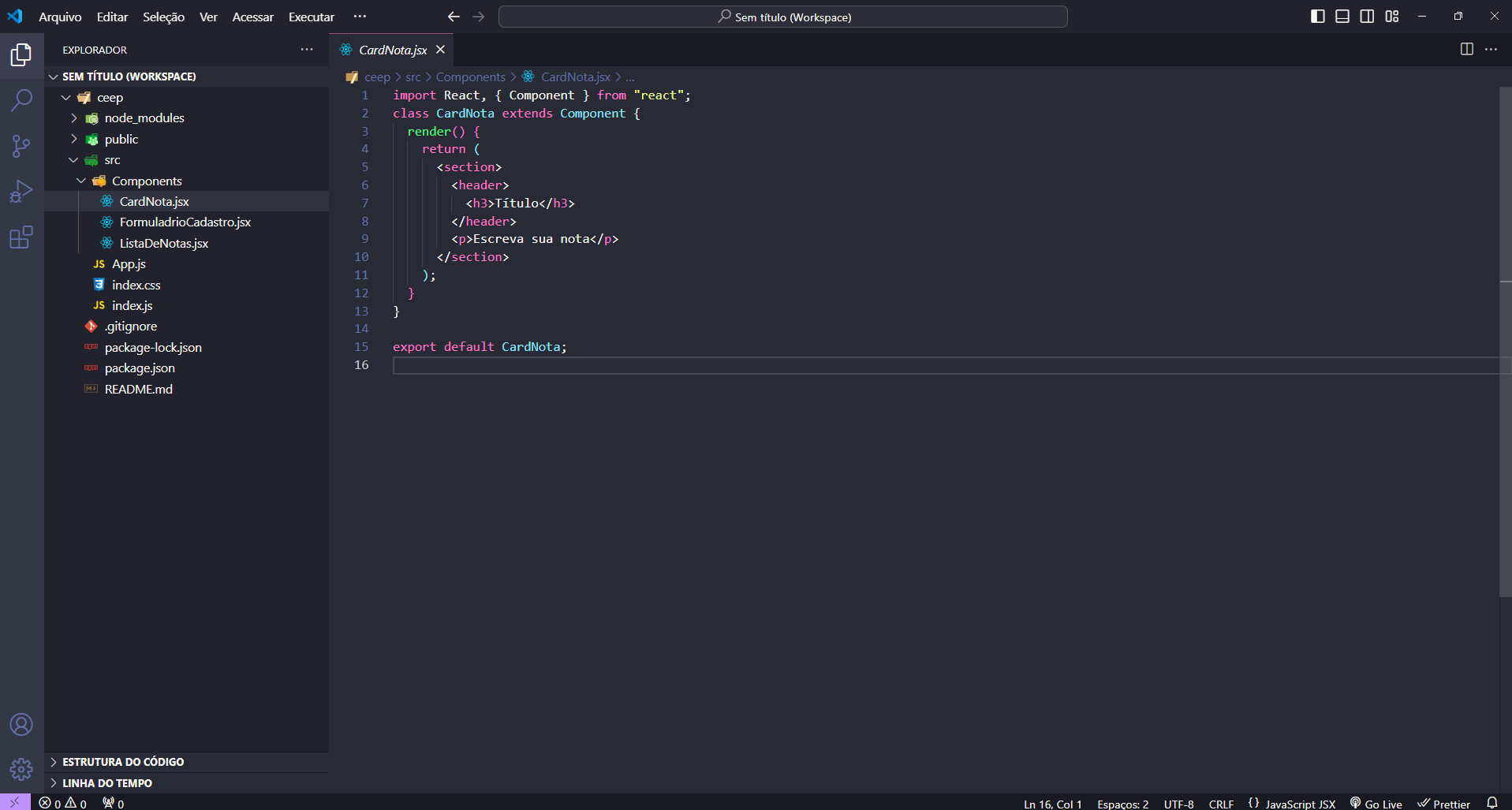Close the CardNota.jsx tab
The width and height of the screenshot is (1512, 810).
coord(440,50)
